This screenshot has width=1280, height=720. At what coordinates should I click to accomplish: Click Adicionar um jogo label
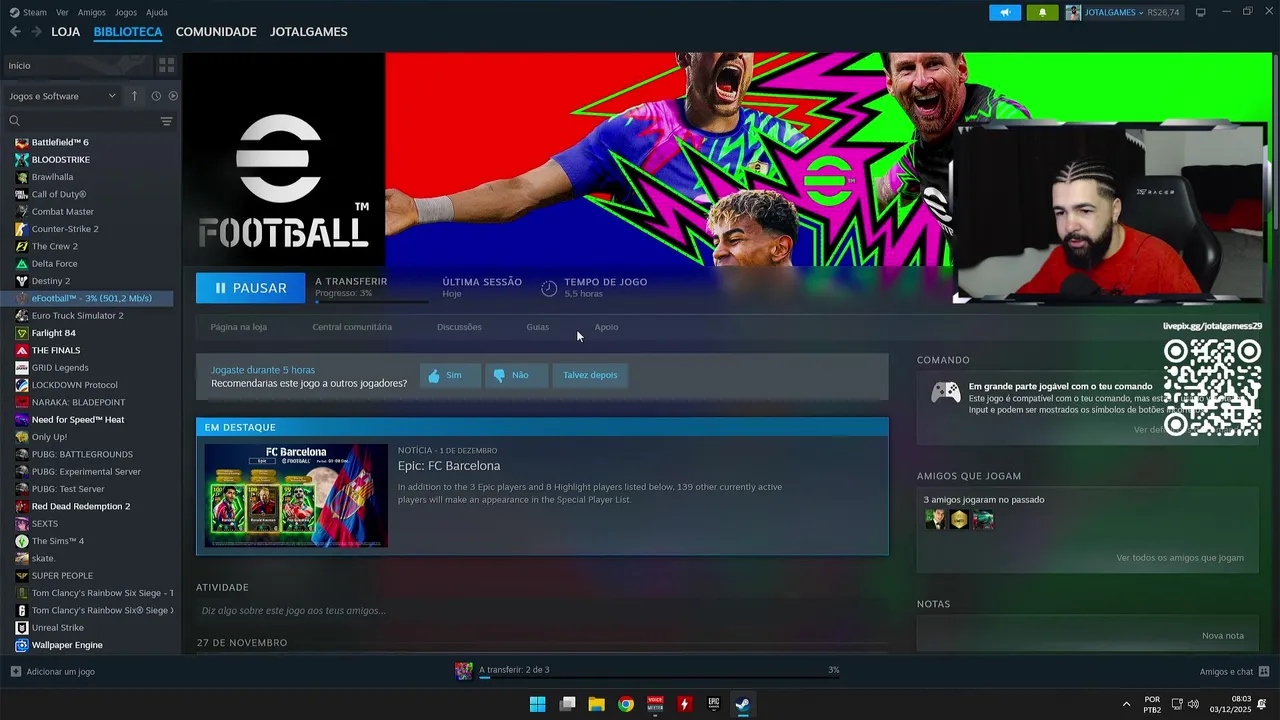(61, 671)
